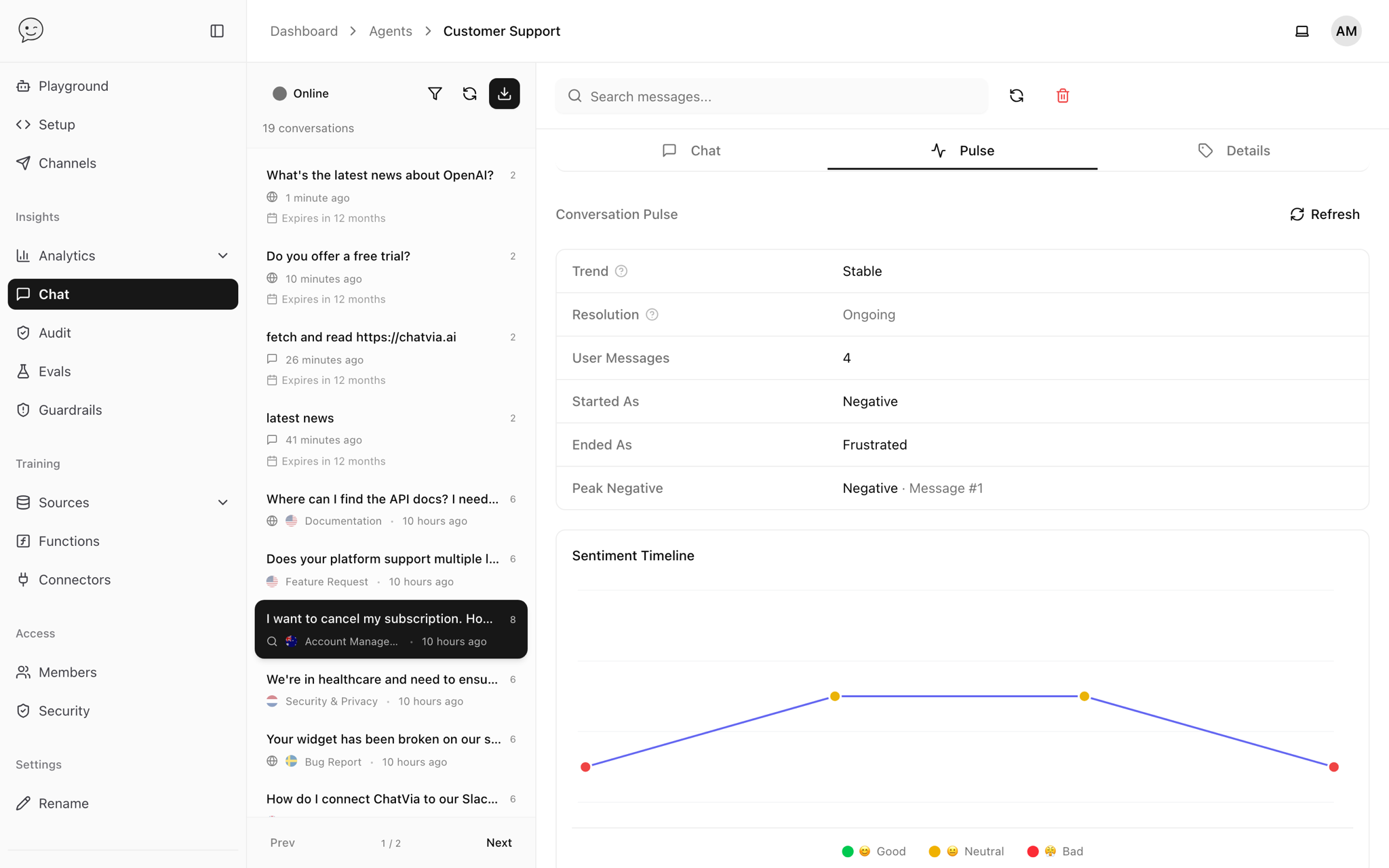Open 'Do you offer a free trial?' conversation
The image size is (1389, 868).
point(391,277)
